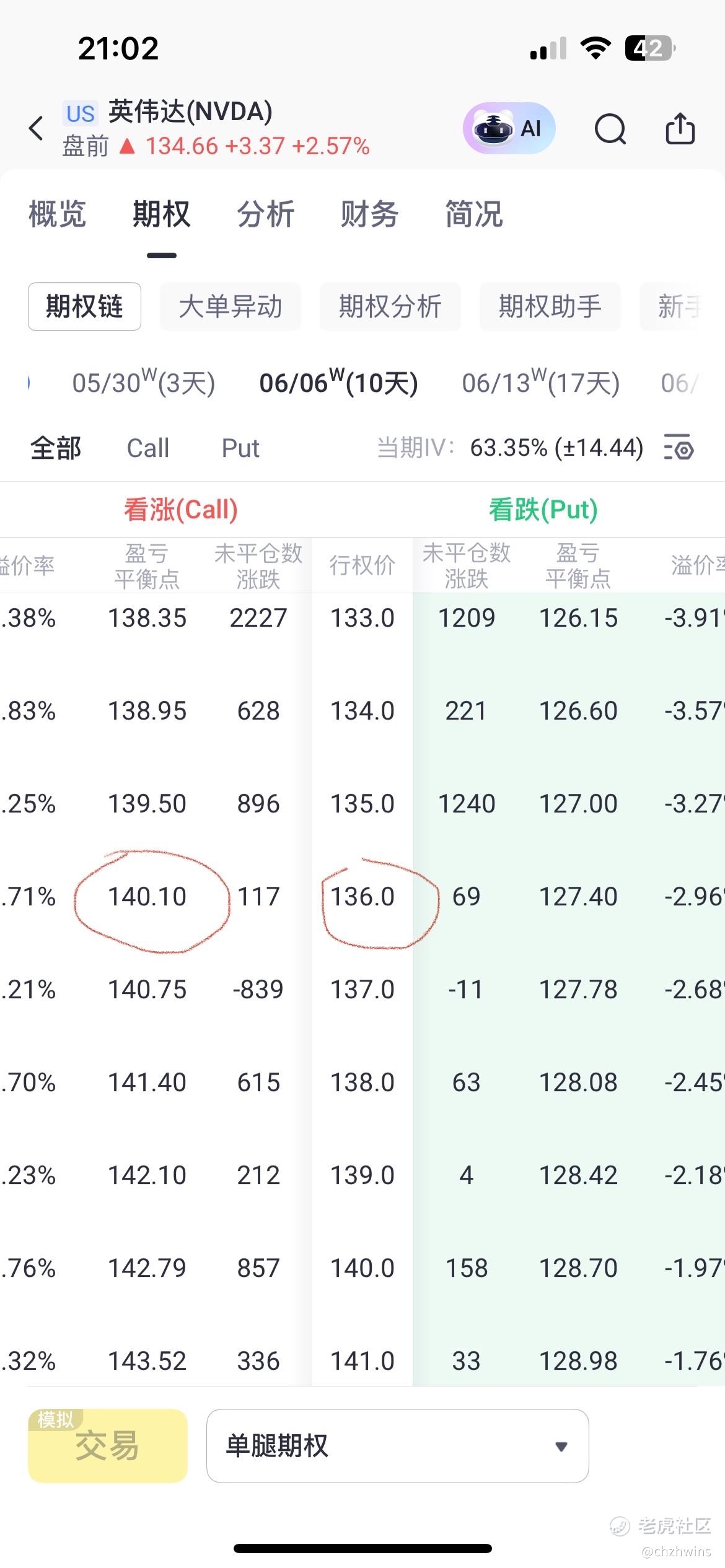Open option chain display settings icon
Viewport: 725px width, 1568px height.
tap(679, 448)
